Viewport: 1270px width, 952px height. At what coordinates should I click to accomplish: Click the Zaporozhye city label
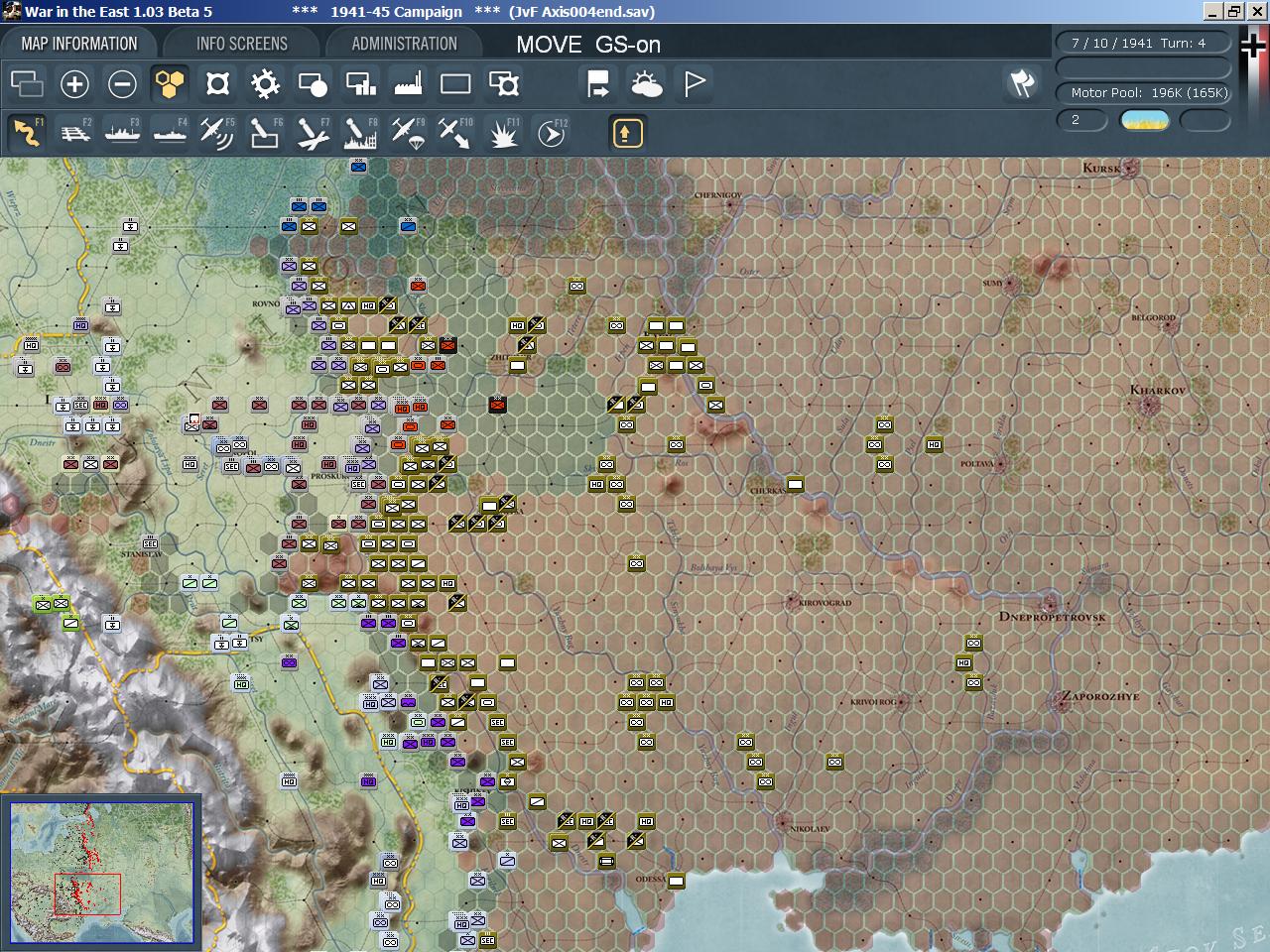point(1100,696)
